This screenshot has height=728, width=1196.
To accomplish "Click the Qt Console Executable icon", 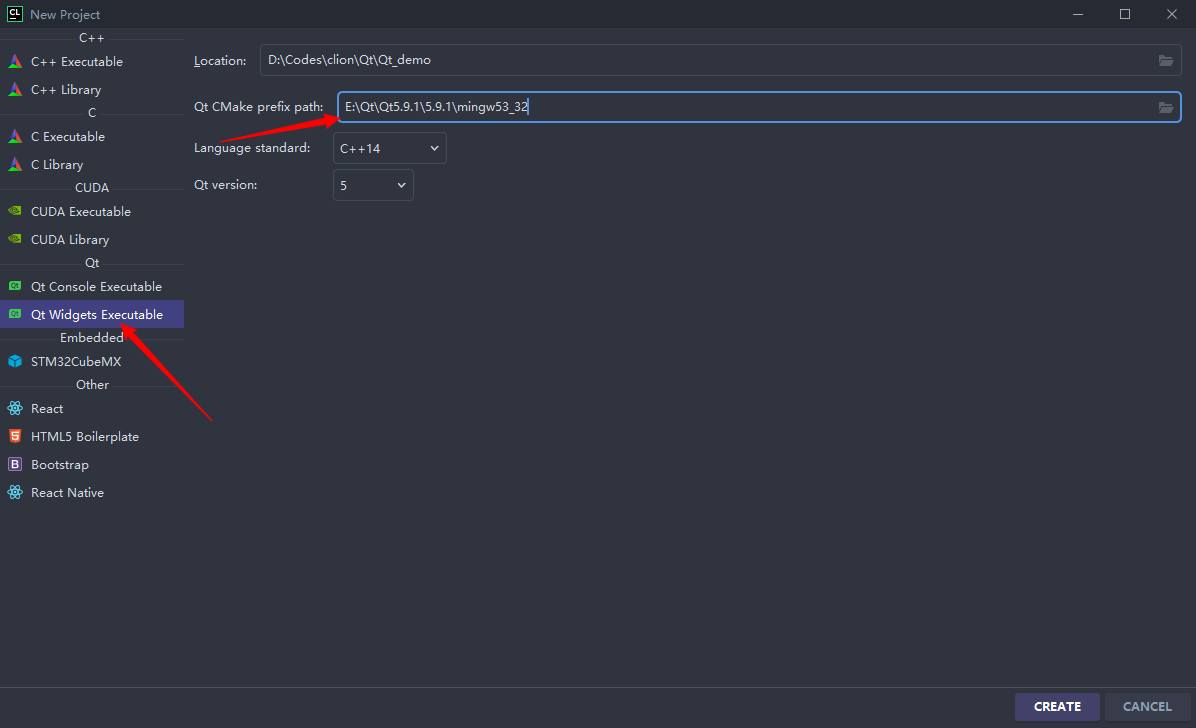I will (x=14, y=286).
